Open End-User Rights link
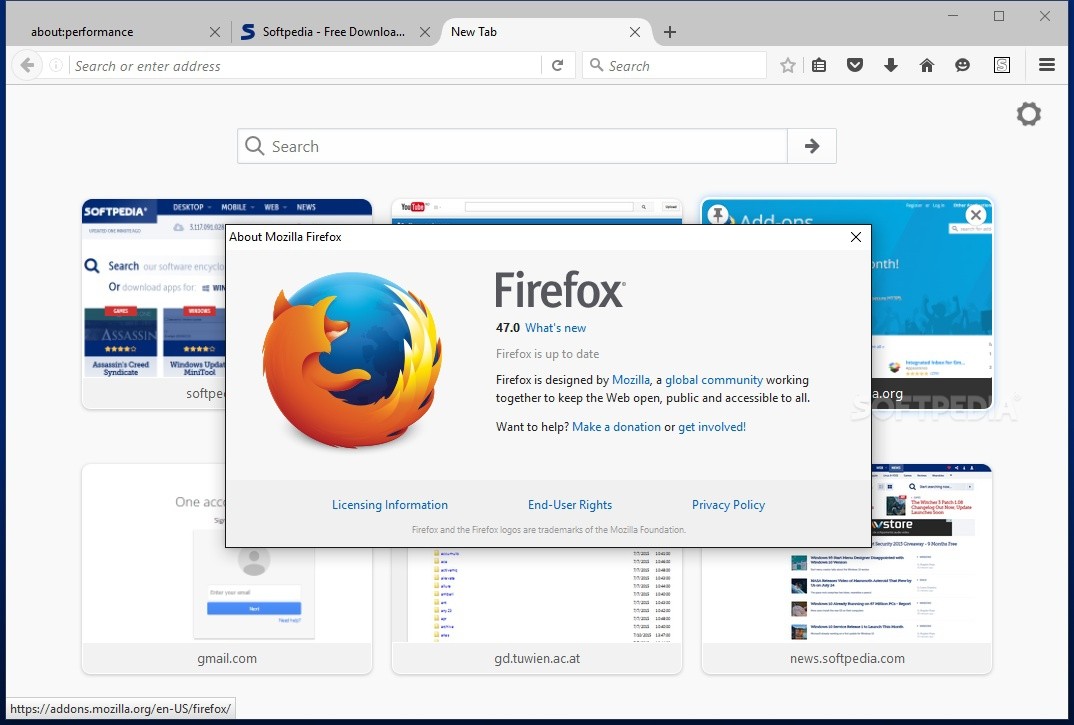The image size is (1074, 725). click(x=570, y=505)
